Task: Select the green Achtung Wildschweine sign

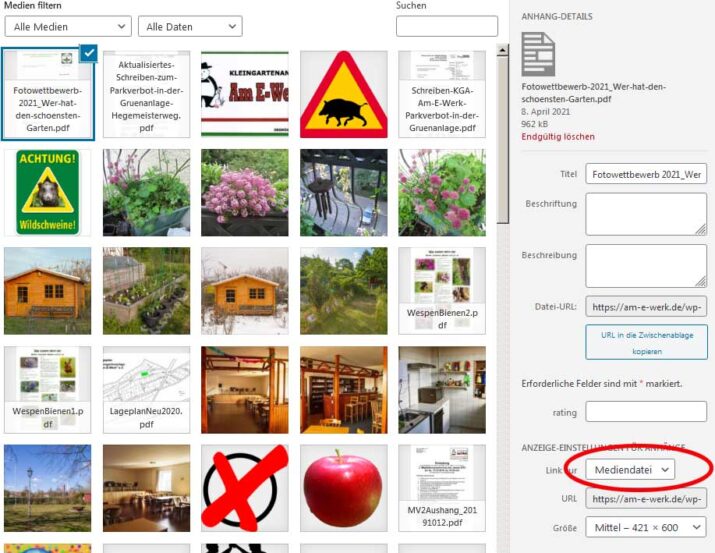Action: 47,192
